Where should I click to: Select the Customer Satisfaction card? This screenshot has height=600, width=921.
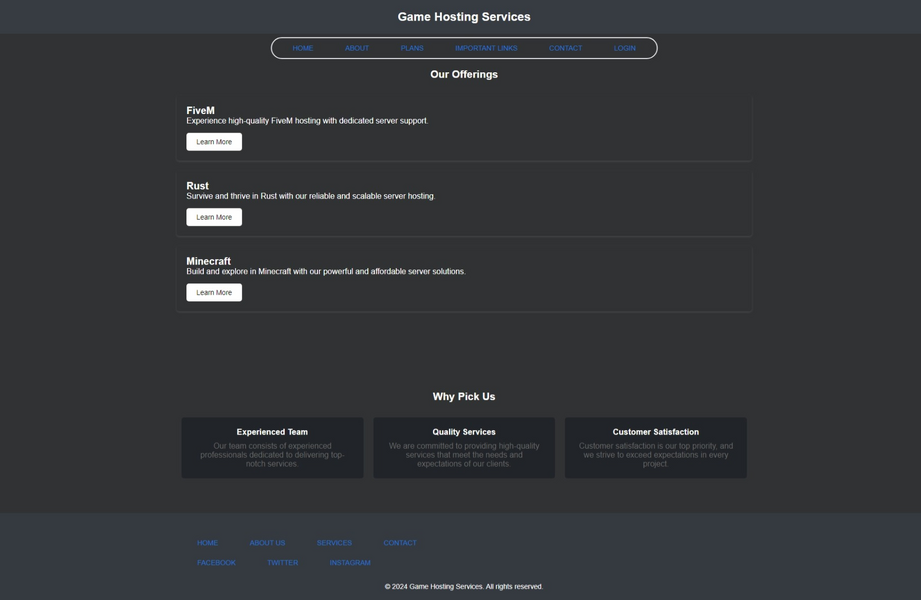(656, 448)
